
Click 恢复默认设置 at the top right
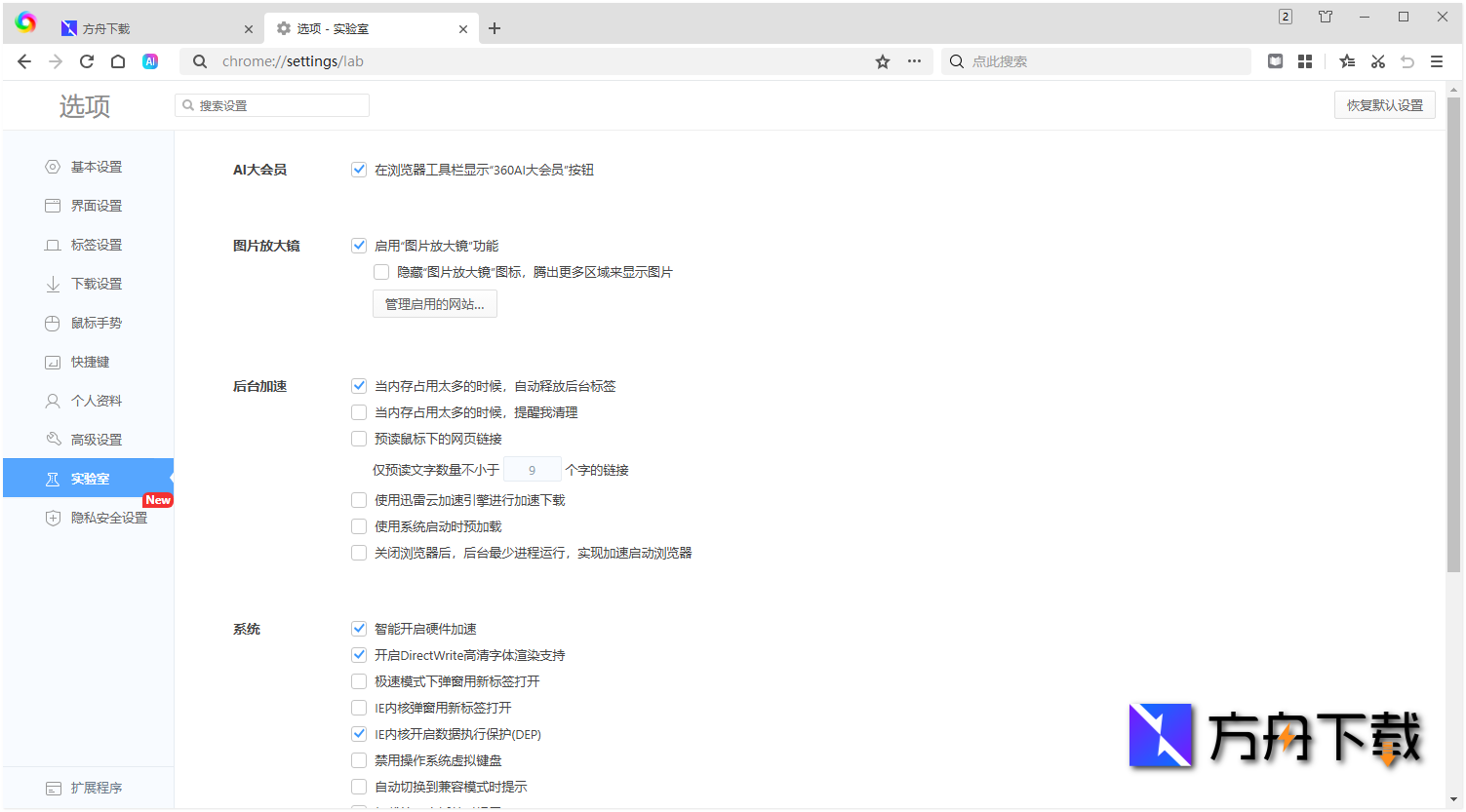tap(1384, 104)
